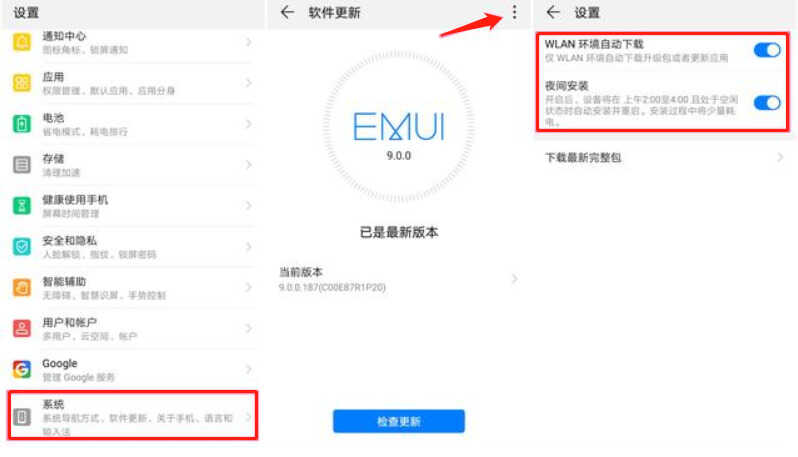The height and width of the screenshot is (457, 798).
Task: Disable the 夜间安装 switch
Action: point(767,103)
